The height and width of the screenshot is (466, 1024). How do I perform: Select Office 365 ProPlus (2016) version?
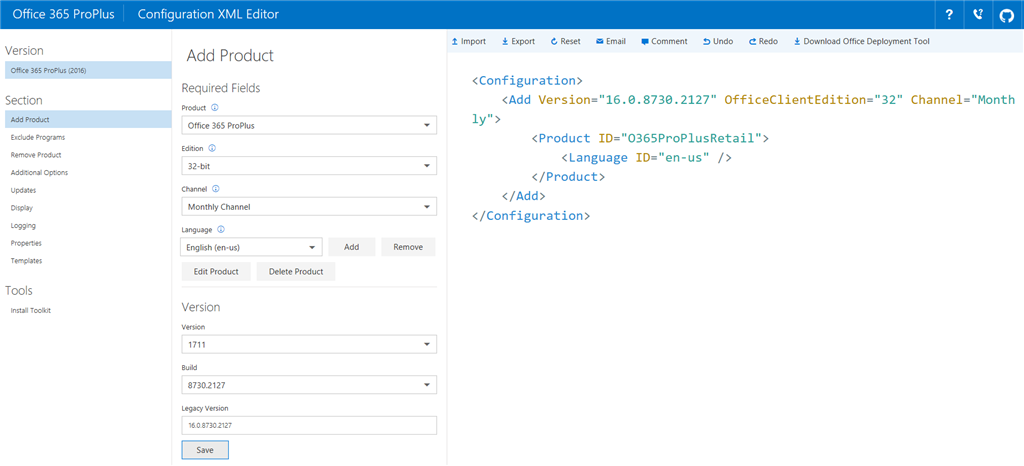[x=88, y=70]
